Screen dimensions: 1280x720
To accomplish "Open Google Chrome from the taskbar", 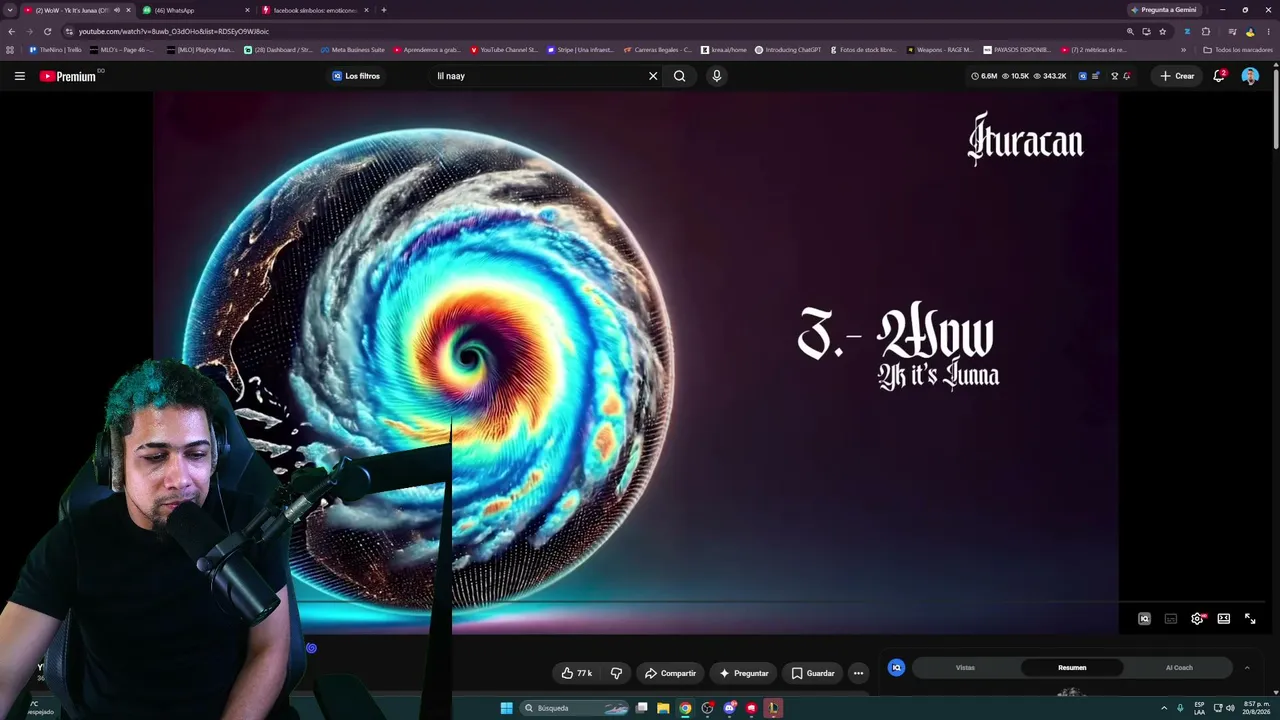I will click(685, 708).
